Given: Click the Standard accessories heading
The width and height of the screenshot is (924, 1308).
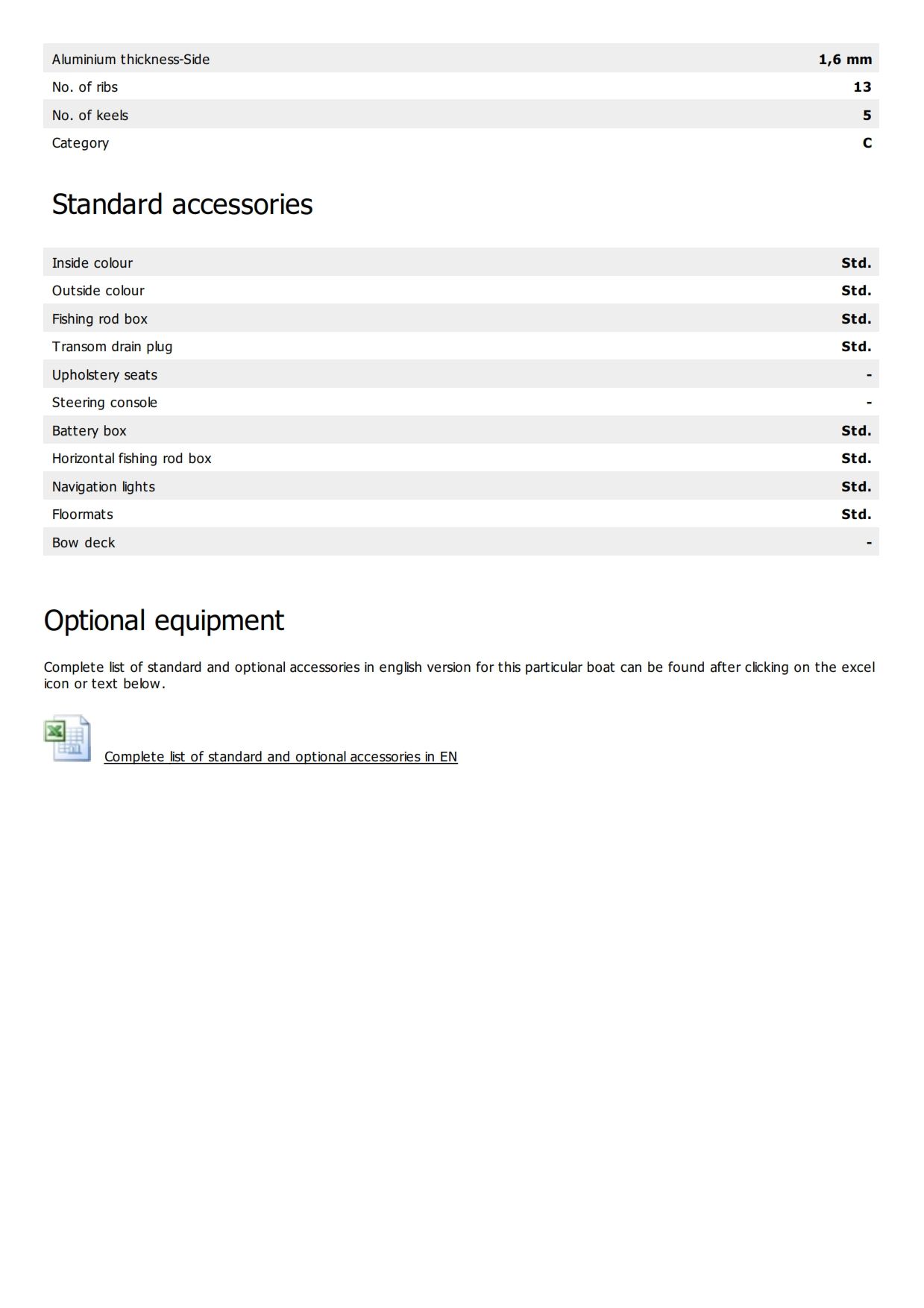Looking at the screenshot, I should coord(182,204).
